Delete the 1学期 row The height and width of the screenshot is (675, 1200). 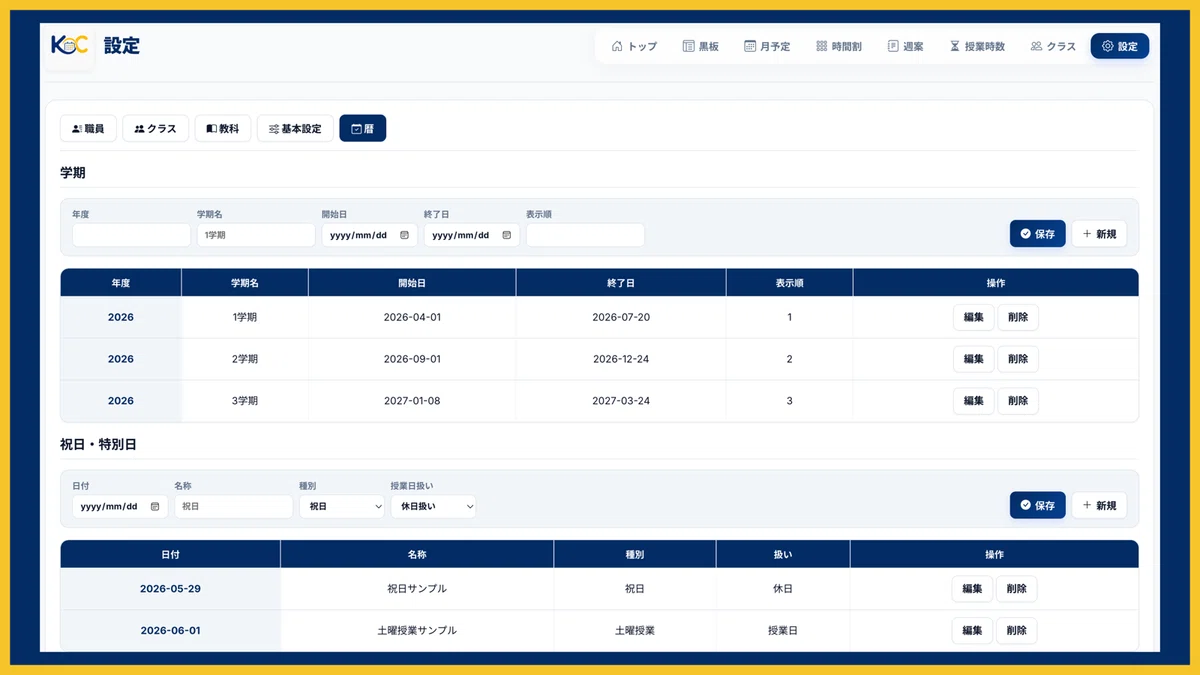[x=1018, y=317]
